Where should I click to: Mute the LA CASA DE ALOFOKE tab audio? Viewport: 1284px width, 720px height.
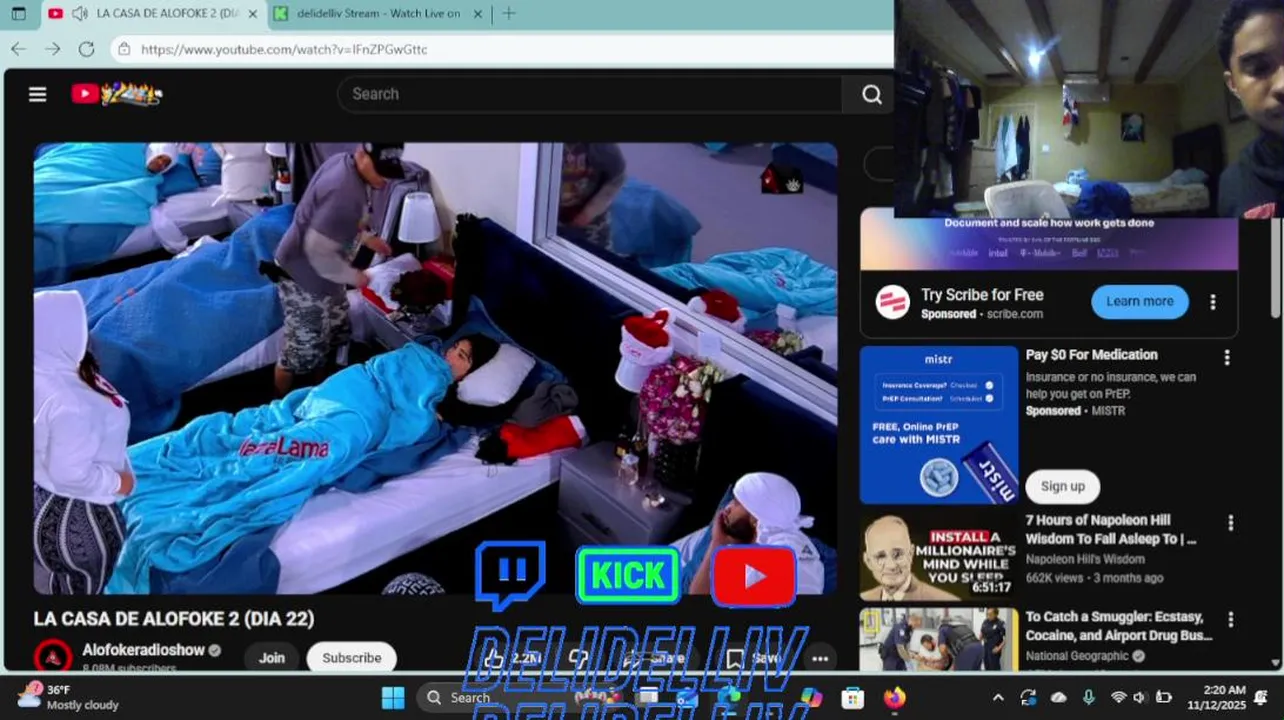(79, 14)
